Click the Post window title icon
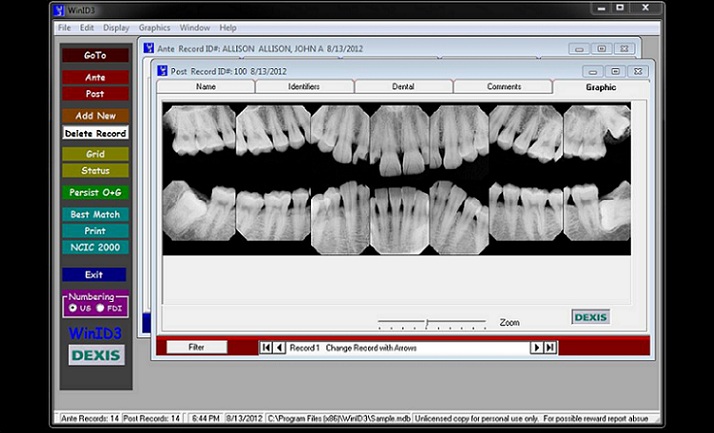Image resolution: width=714 pixels, height=433 pixels. (x=163, y=71)
